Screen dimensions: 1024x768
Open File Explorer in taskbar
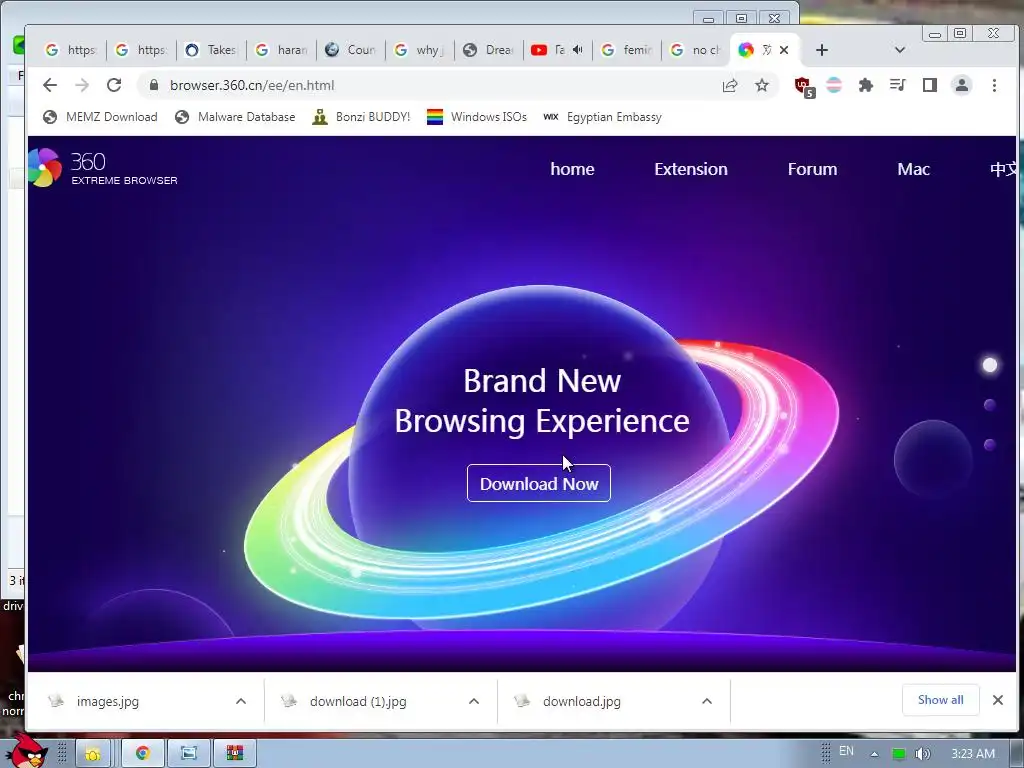click(x=93, y=754)
